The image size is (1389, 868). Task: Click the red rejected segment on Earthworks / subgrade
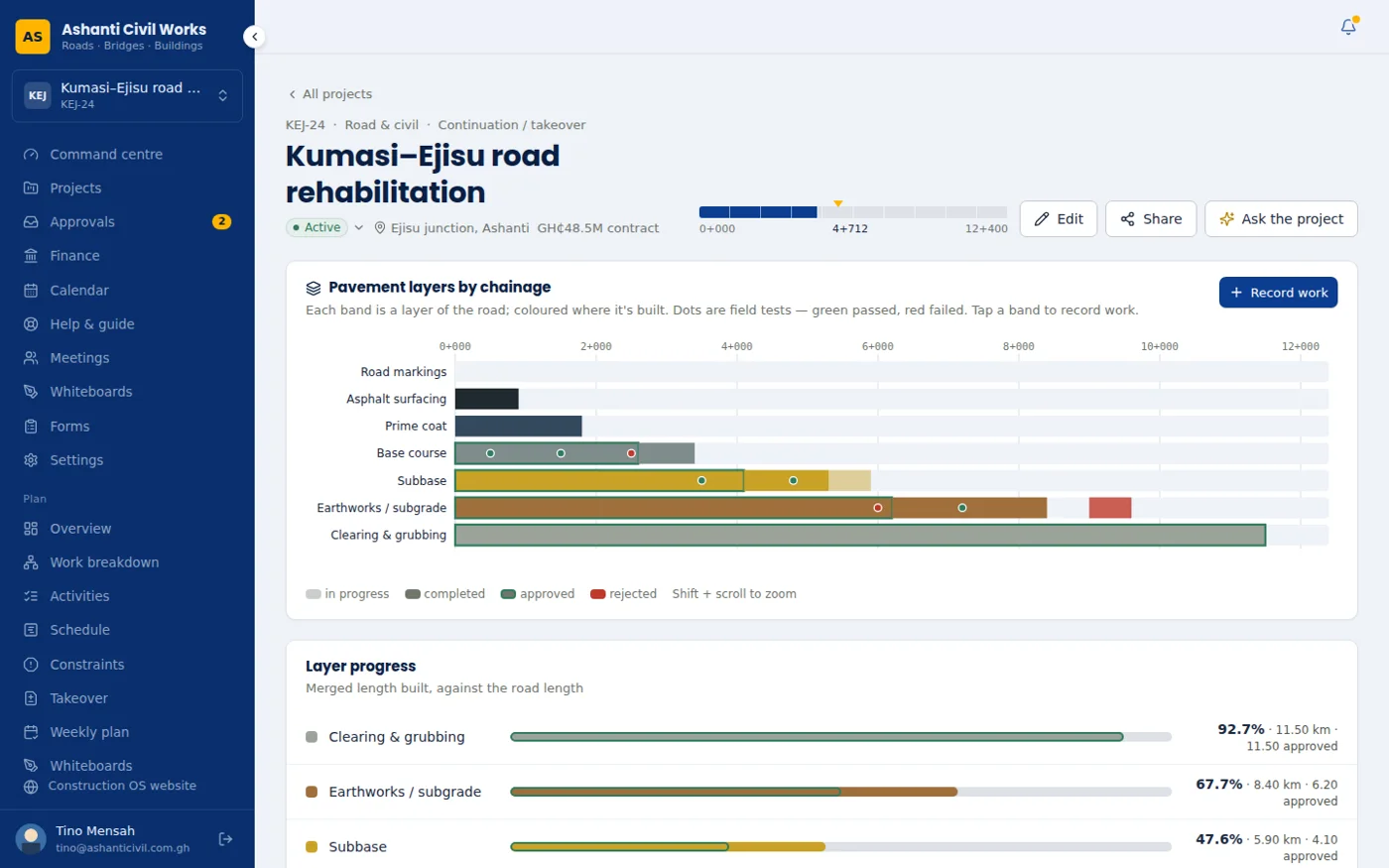[1110, 508]
